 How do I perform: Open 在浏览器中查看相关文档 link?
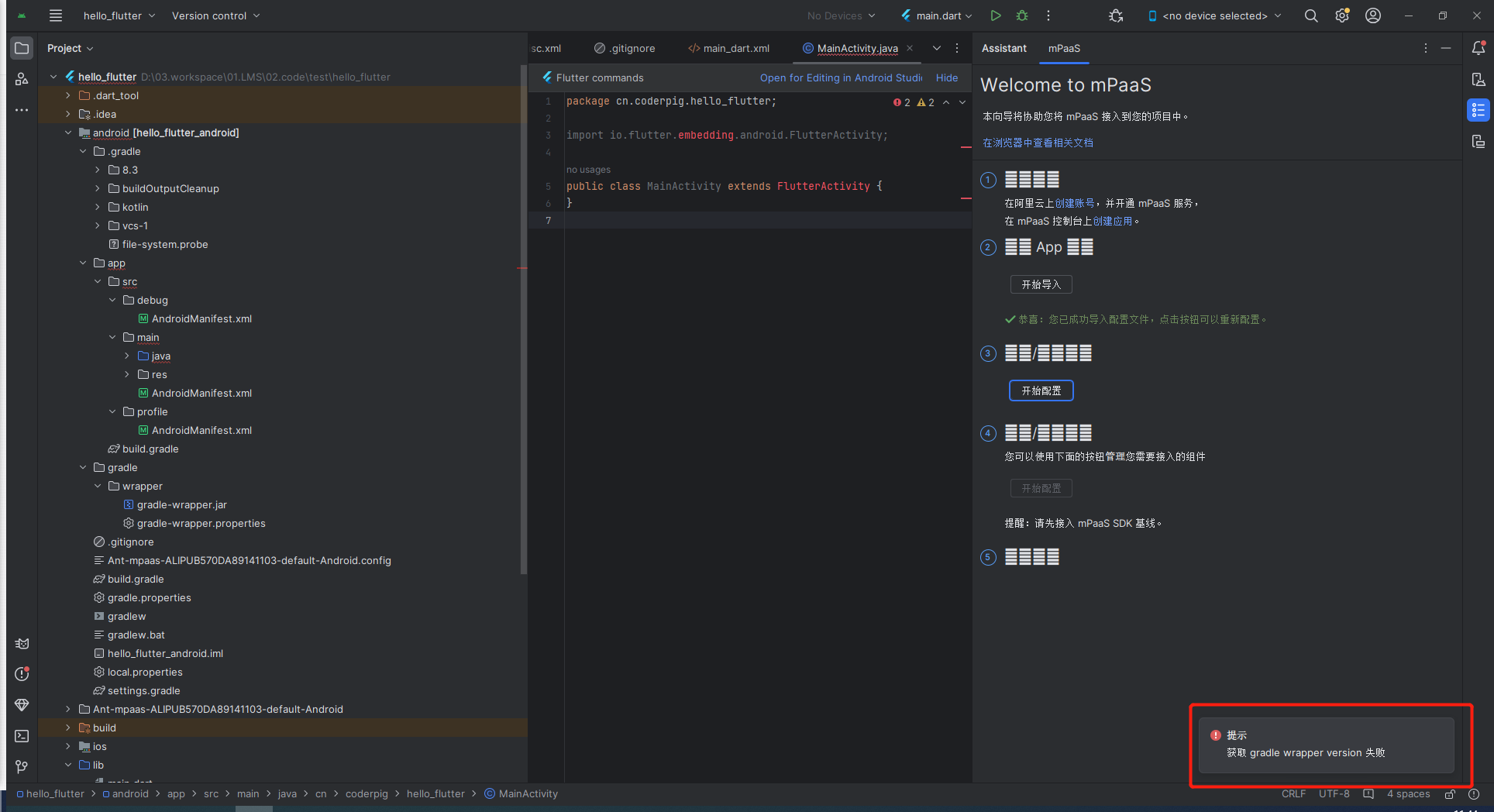coord(1038,143)
